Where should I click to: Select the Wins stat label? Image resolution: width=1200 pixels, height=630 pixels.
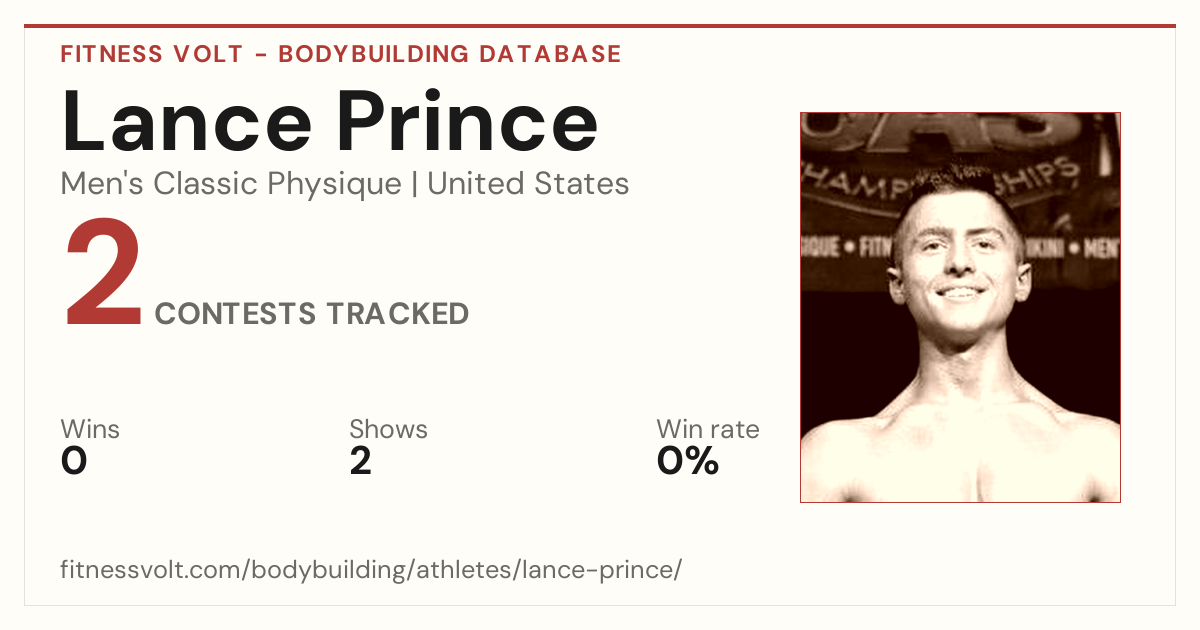90,430
